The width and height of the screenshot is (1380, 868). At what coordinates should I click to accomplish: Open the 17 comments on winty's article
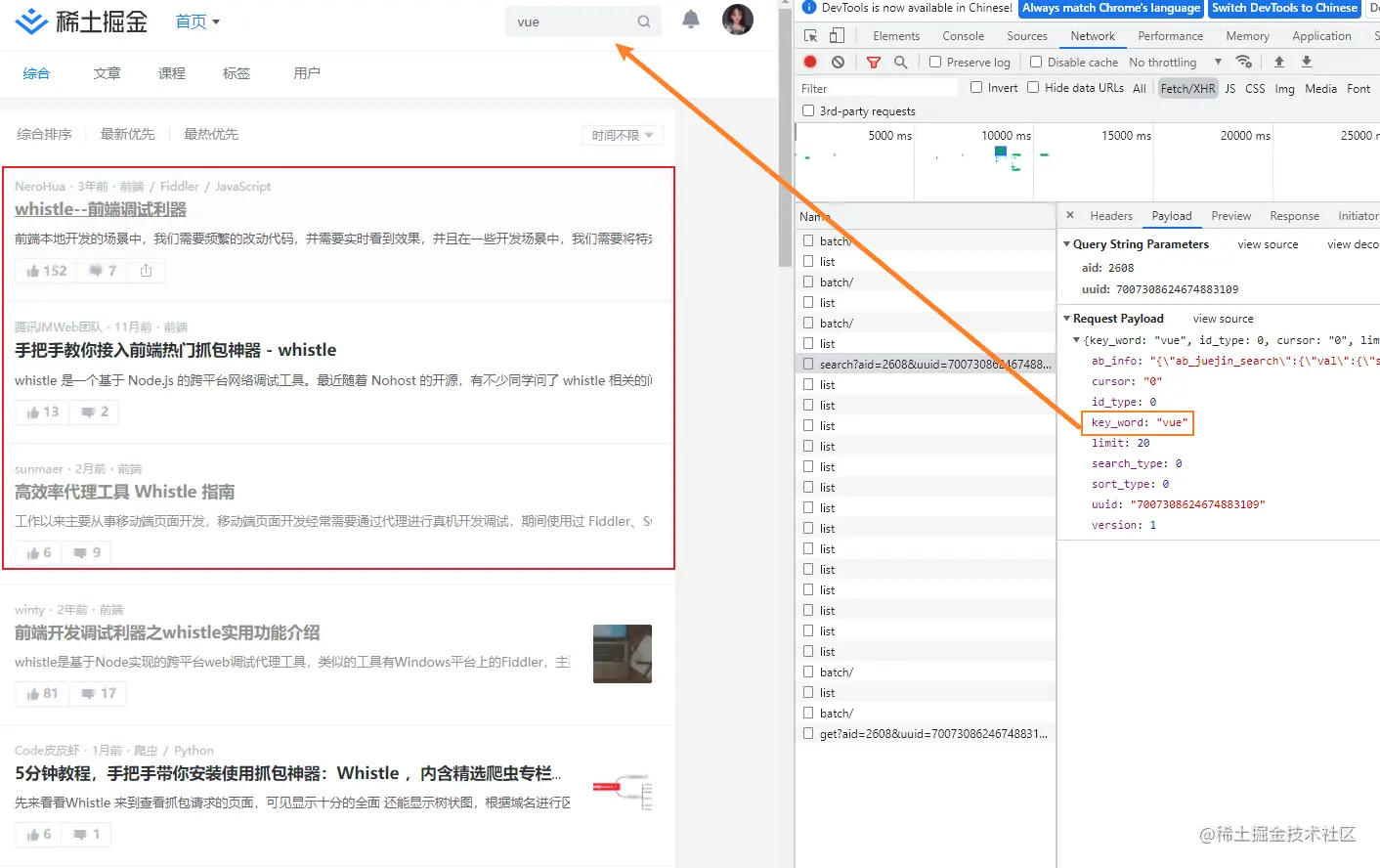tap(98, 693)
